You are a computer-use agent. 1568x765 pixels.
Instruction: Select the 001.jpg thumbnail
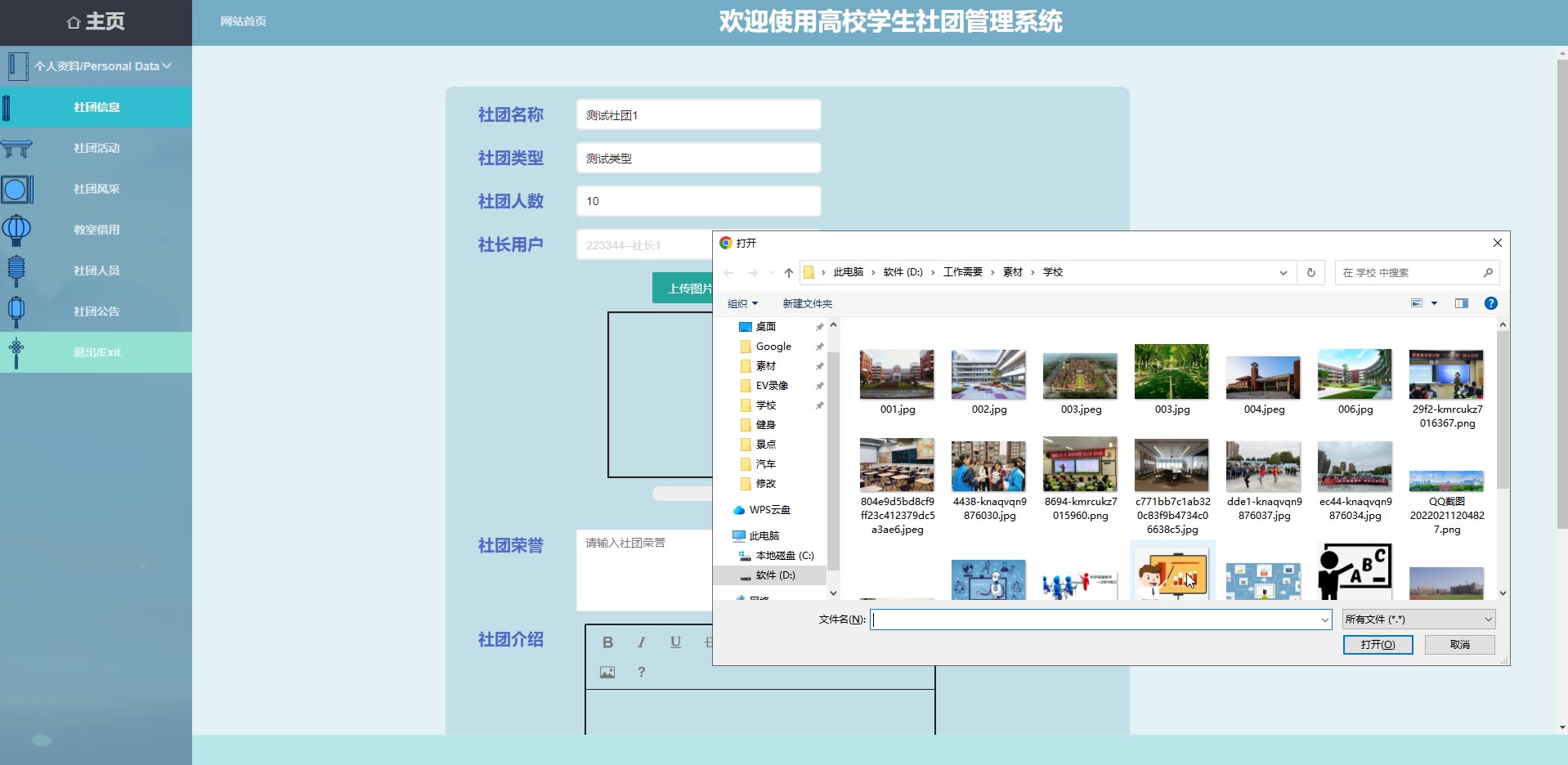click(897, 380)
